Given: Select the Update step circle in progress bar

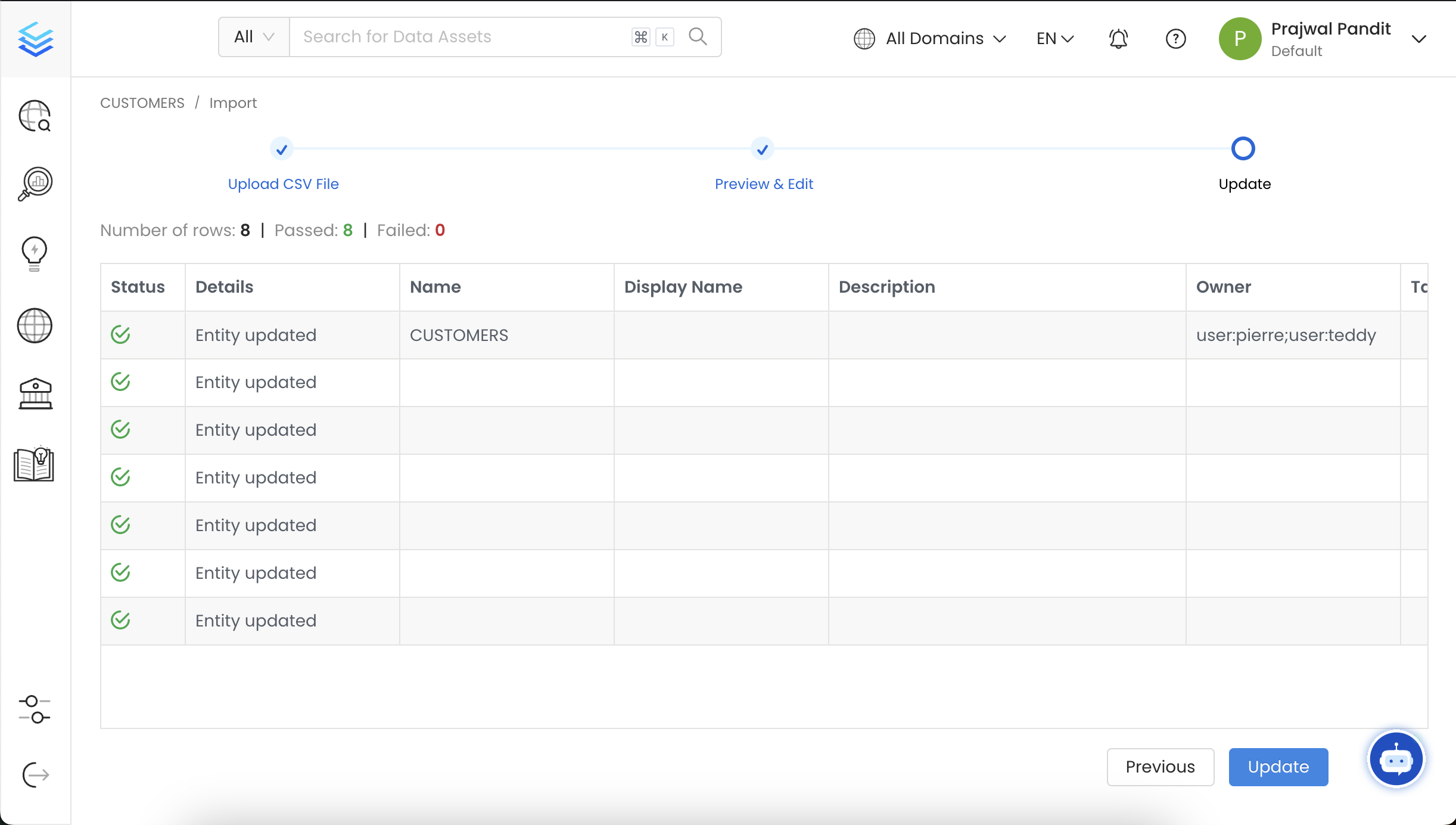Looking at the screenshot, I should [1243, 148].
